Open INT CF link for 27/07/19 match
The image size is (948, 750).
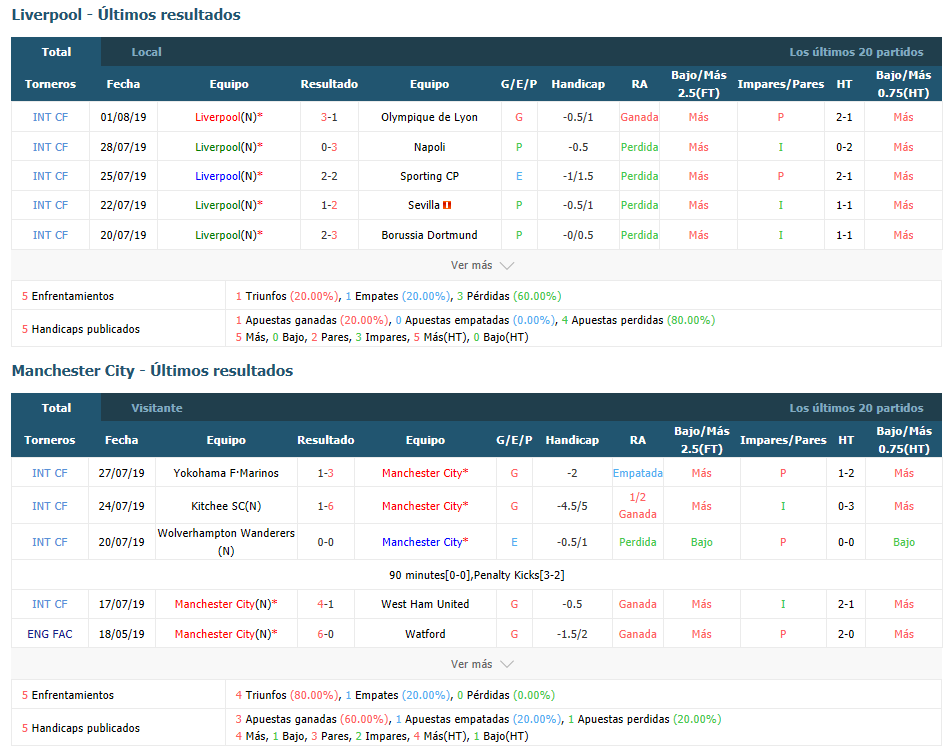(50, 473)
